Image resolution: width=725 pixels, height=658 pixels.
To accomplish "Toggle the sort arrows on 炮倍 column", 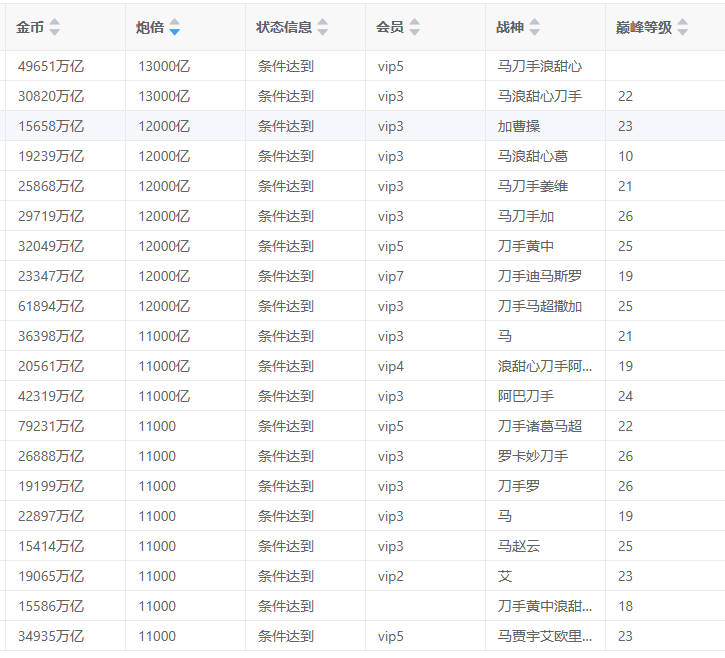I will pyautogui.click(x=174, y=27).
